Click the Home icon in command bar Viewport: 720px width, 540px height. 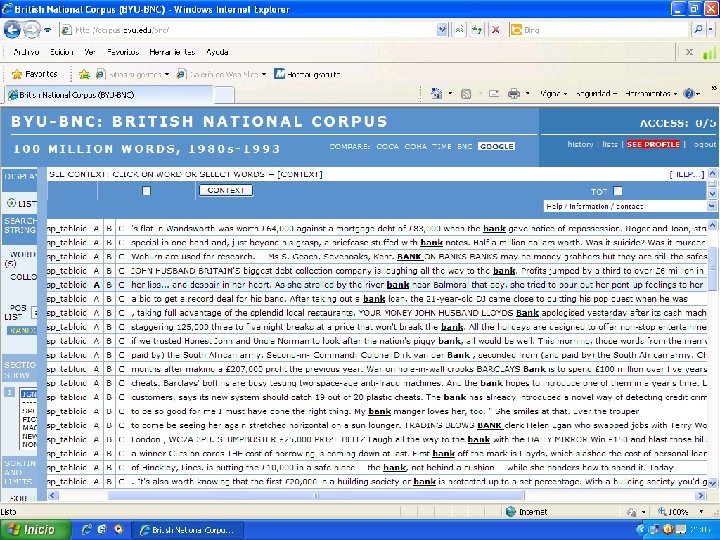(436, 94)
